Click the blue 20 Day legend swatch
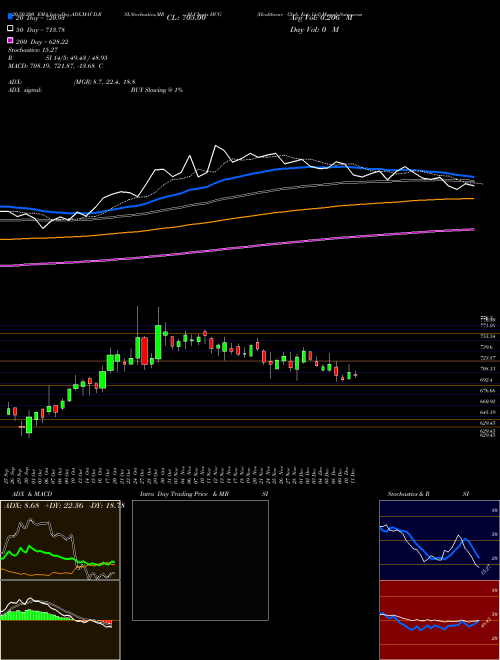The width and height of the screenshot is (500, 660). tap(10, 16)
